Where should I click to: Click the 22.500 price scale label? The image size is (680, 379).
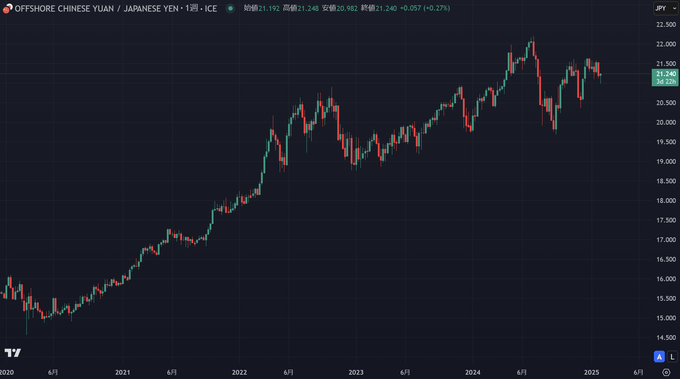666,25
